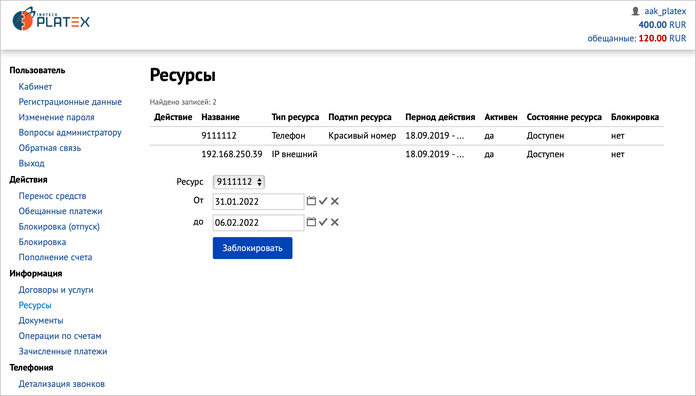This screenshot has height=396, width=696.
Task: Clear the до date with X icon
Action: click(335, 222)
